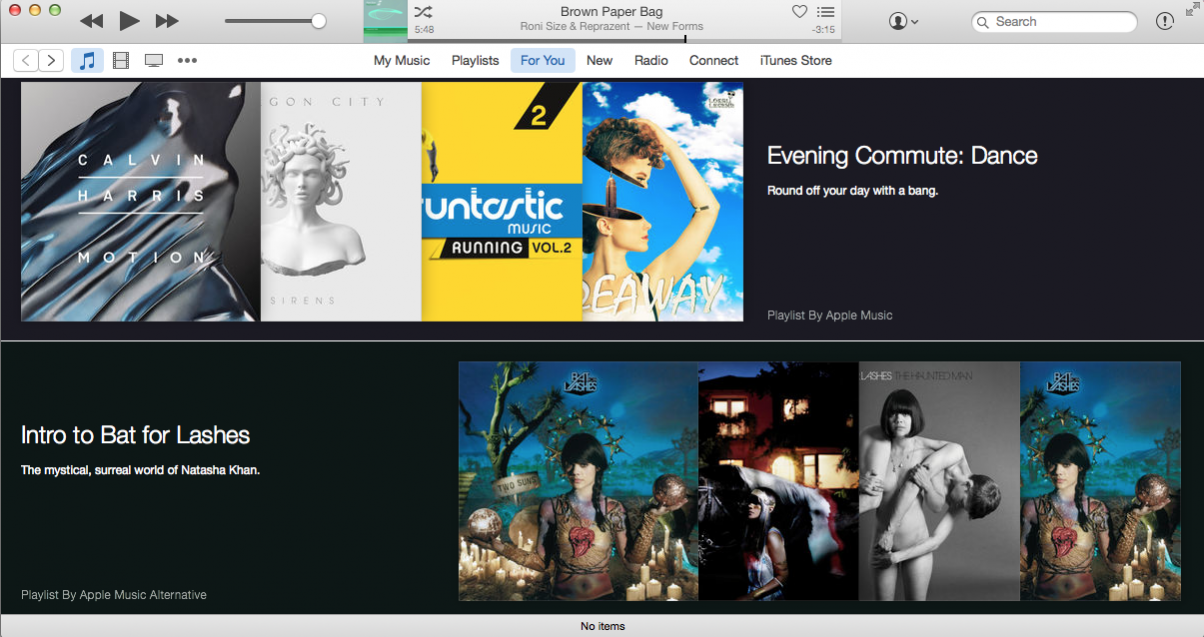Viewport: 1204px width, 637px height.
Task: Open the more media ellipsis menu
Action: coord(187,61)
